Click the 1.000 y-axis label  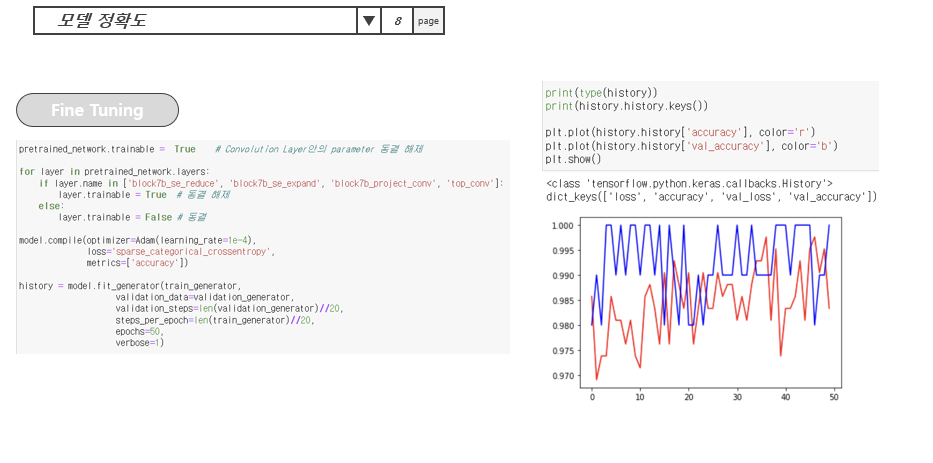[x=563, y=226]
